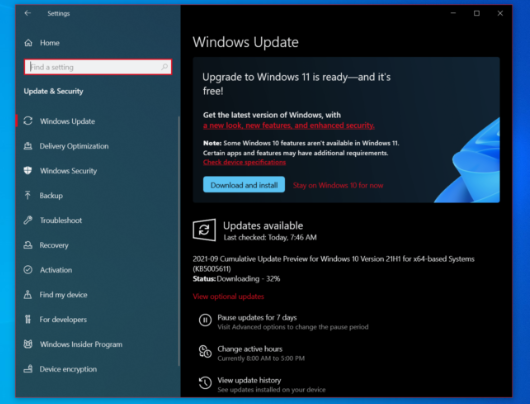Viewport: 530px width, 404px height.
Task: Click Stay on Windows 10 for now
Action: point(338,185)
